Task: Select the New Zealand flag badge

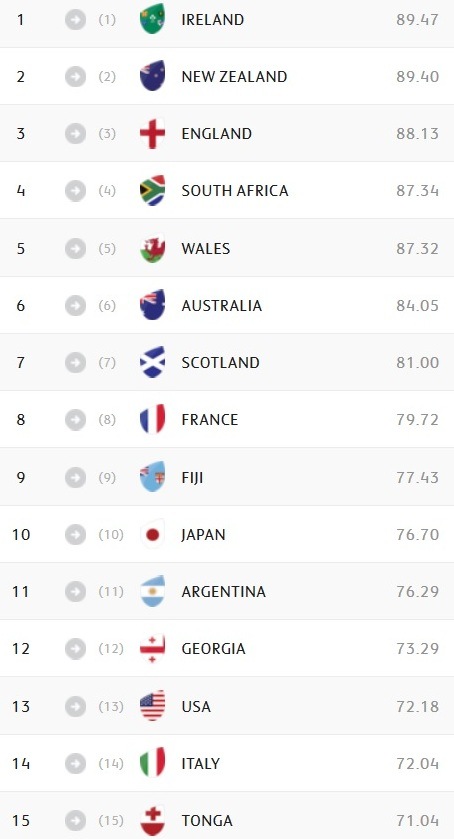Action: click(153, 76)
